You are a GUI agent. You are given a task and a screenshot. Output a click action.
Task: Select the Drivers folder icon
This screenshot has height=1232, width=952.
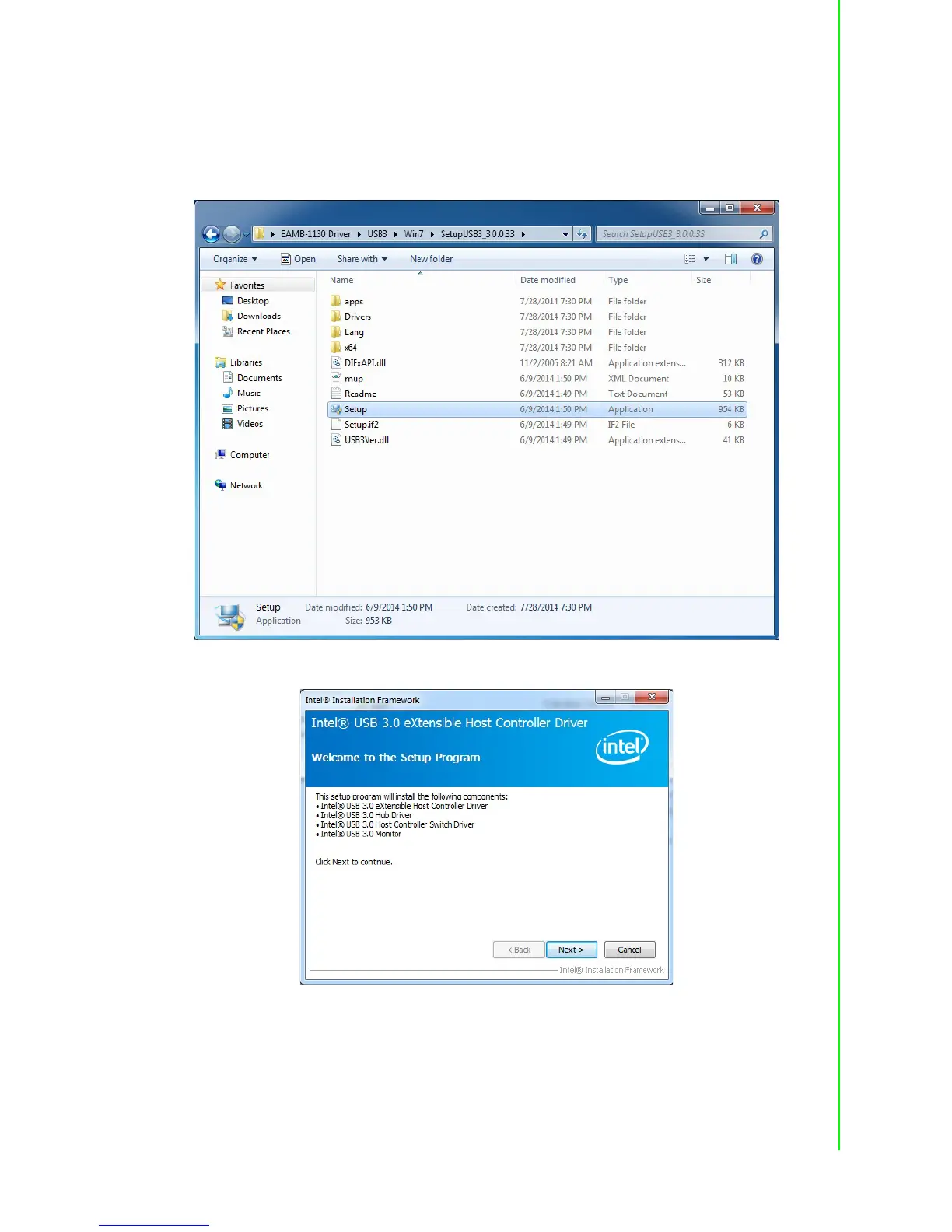[x=336, y=317]
